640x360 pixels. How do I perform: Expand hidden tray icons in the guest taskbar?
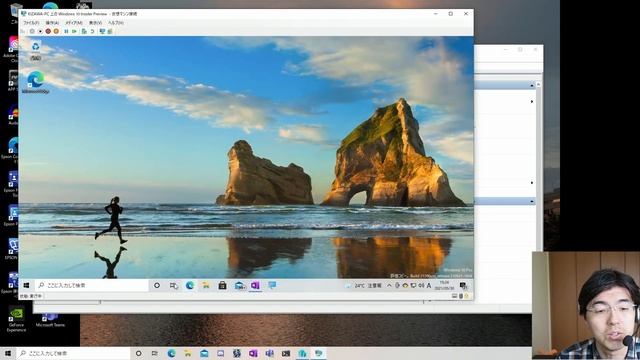[x=389, y=286]
